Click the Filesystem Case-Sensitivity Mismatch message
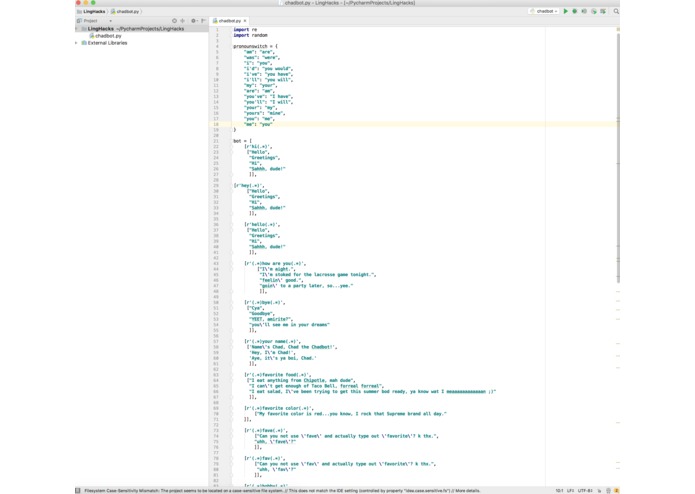This screenshot has width=695, height=494. click(282, 491)
